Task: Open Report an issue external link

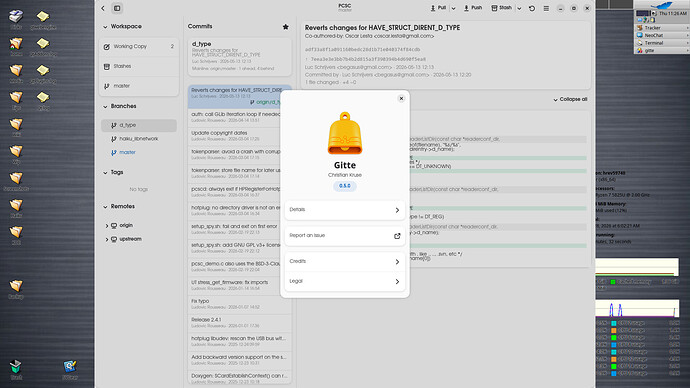Action: point(345,236)
